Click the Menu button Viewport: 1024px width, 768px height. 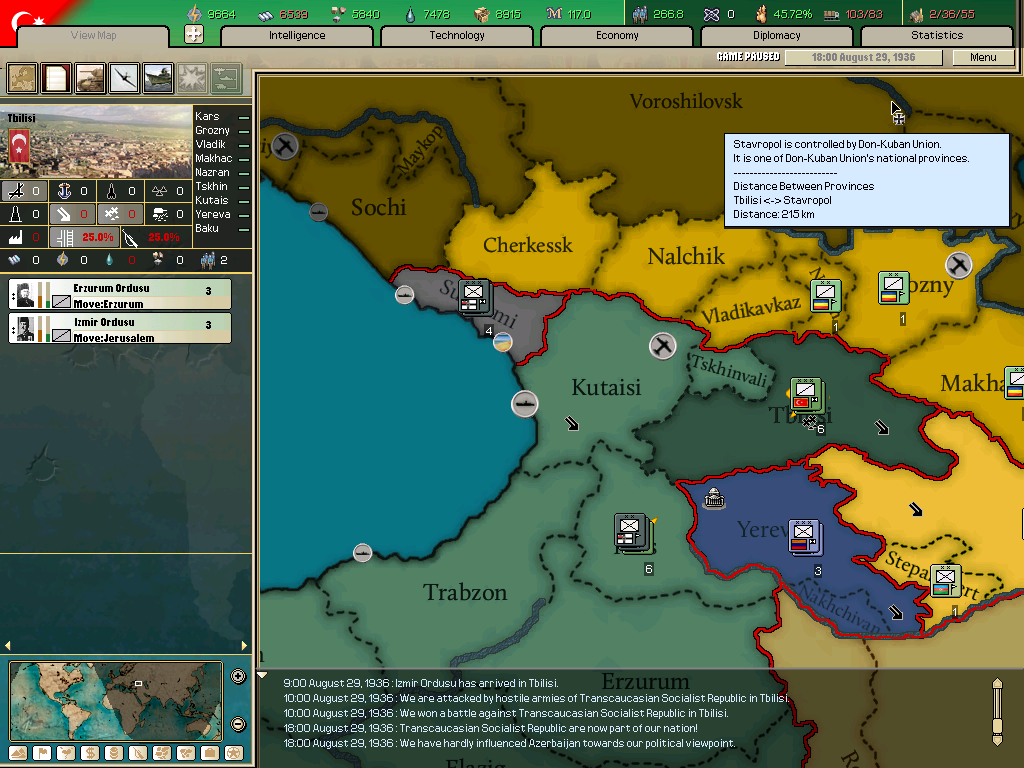982,57
